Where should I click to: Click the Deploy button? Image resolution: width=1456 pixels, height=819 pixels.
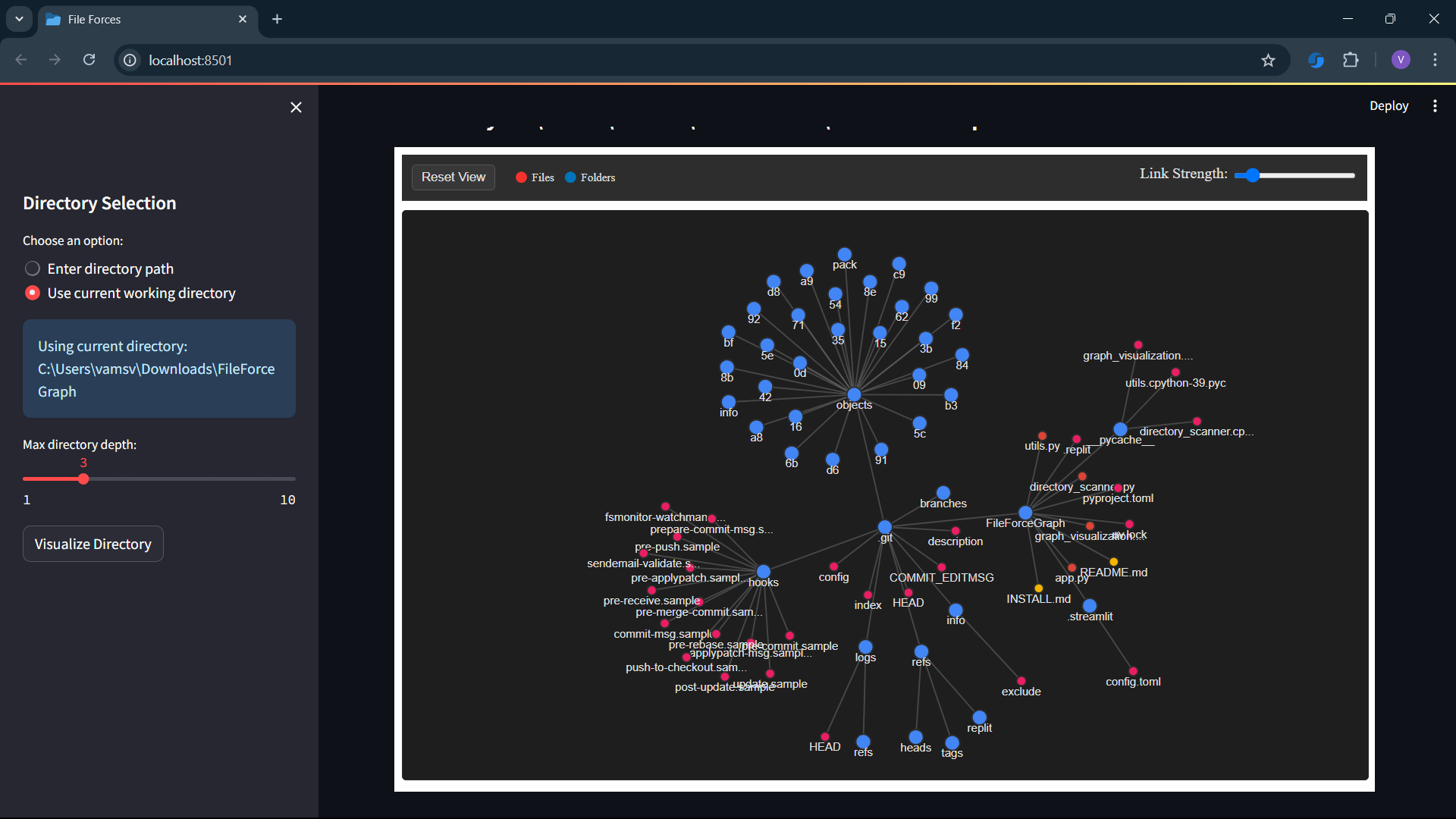[x=1389, y=106]
